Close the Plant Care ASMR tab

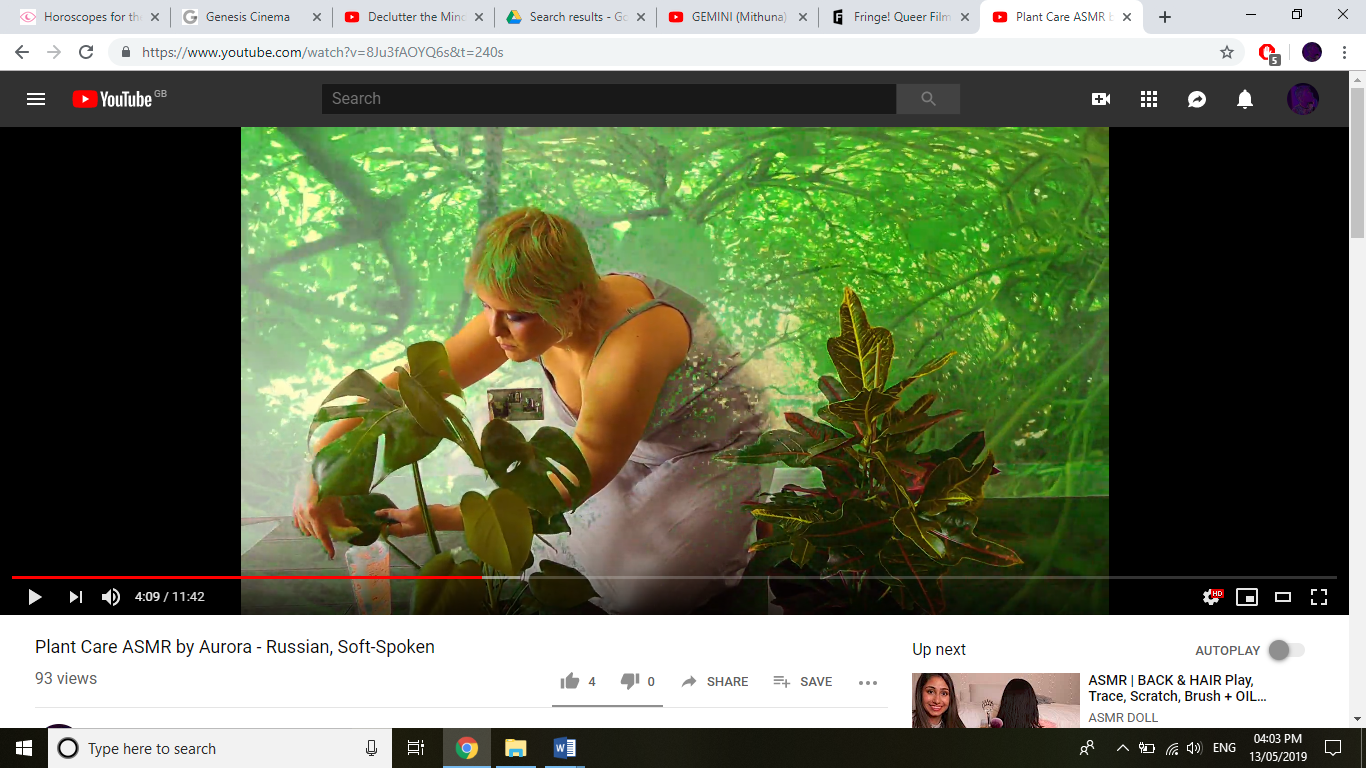(1127, 17)
